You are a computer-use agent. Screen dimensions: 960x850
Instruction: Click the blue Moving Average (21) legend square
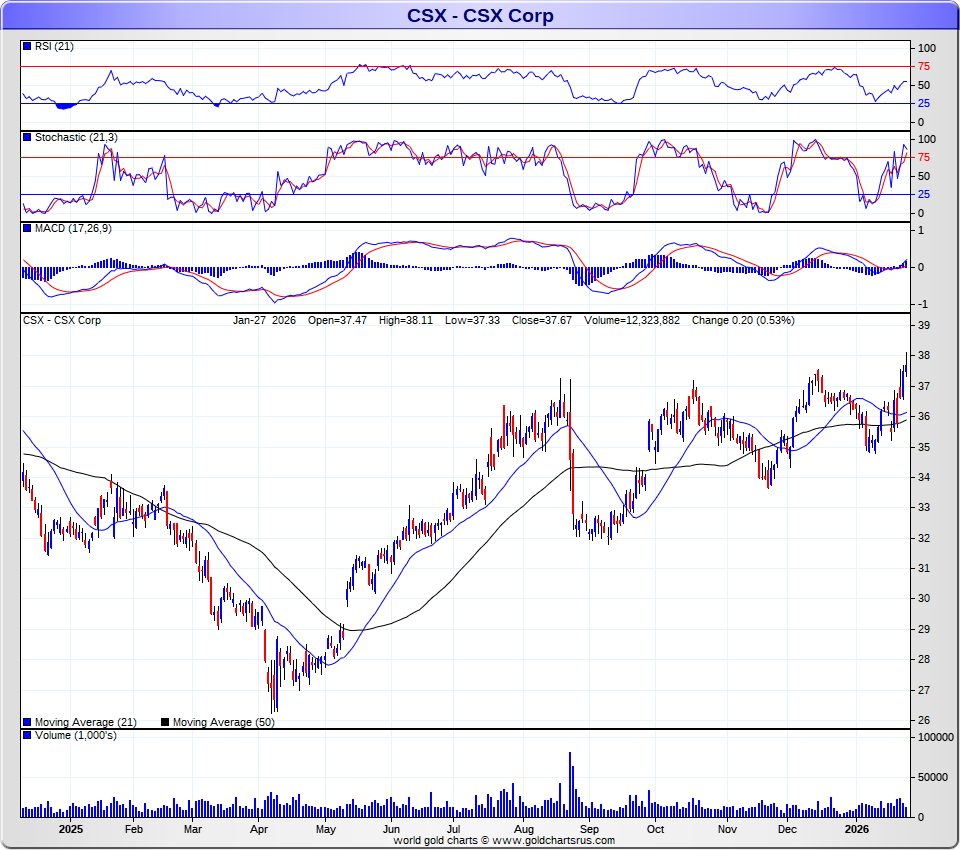tap(27, 722)
